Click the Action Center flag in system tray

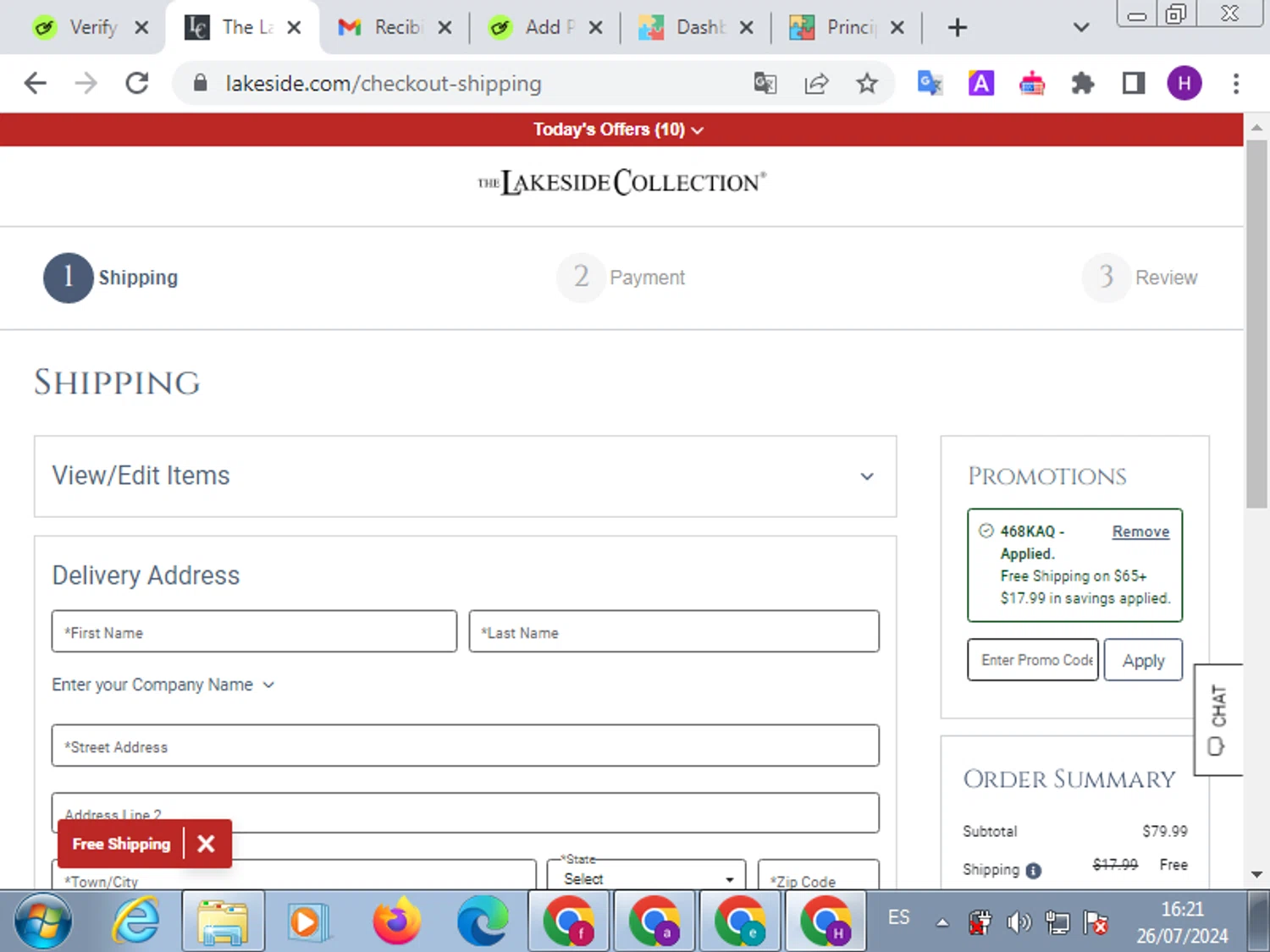(x=1096, y=922)
